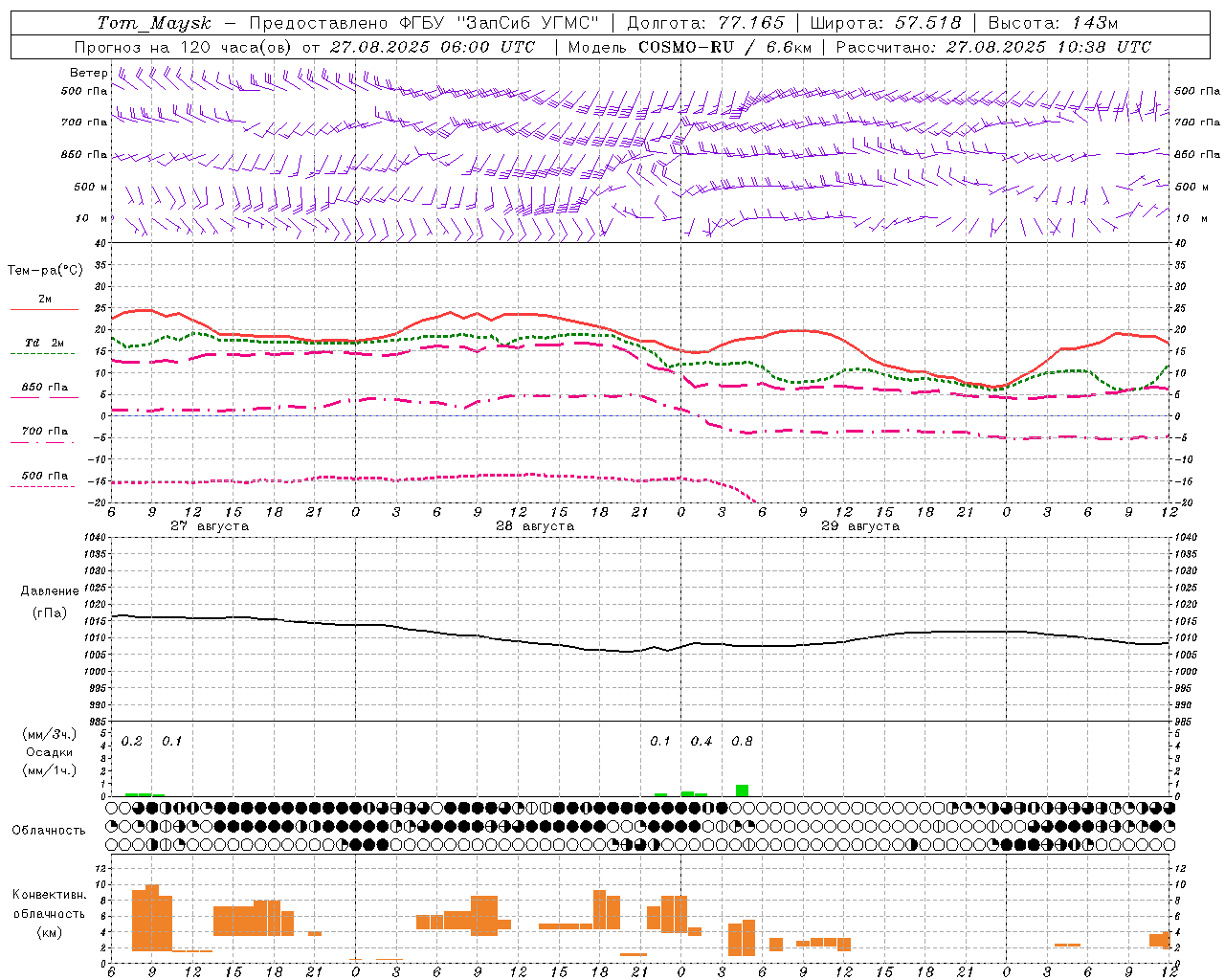Image resolution: width=1225 pixels, height=980 pixels.
Task: Click the 'Осадки' precipitation panel label
Action: 50,752
